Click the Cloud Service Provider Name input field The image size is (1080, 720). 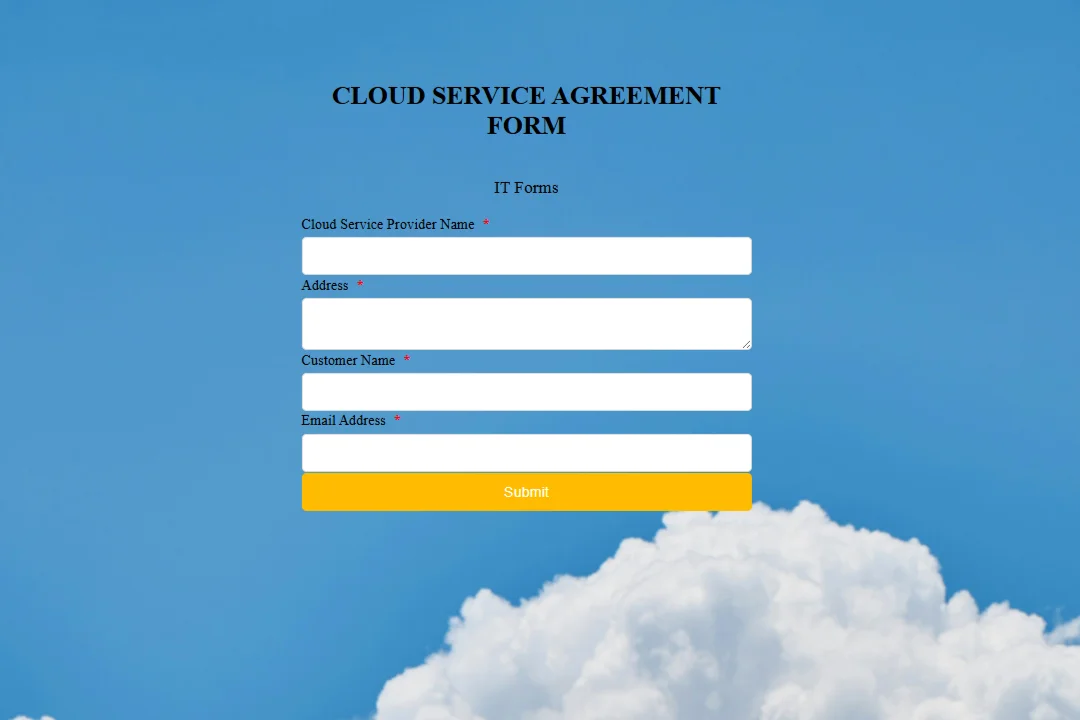526,256
